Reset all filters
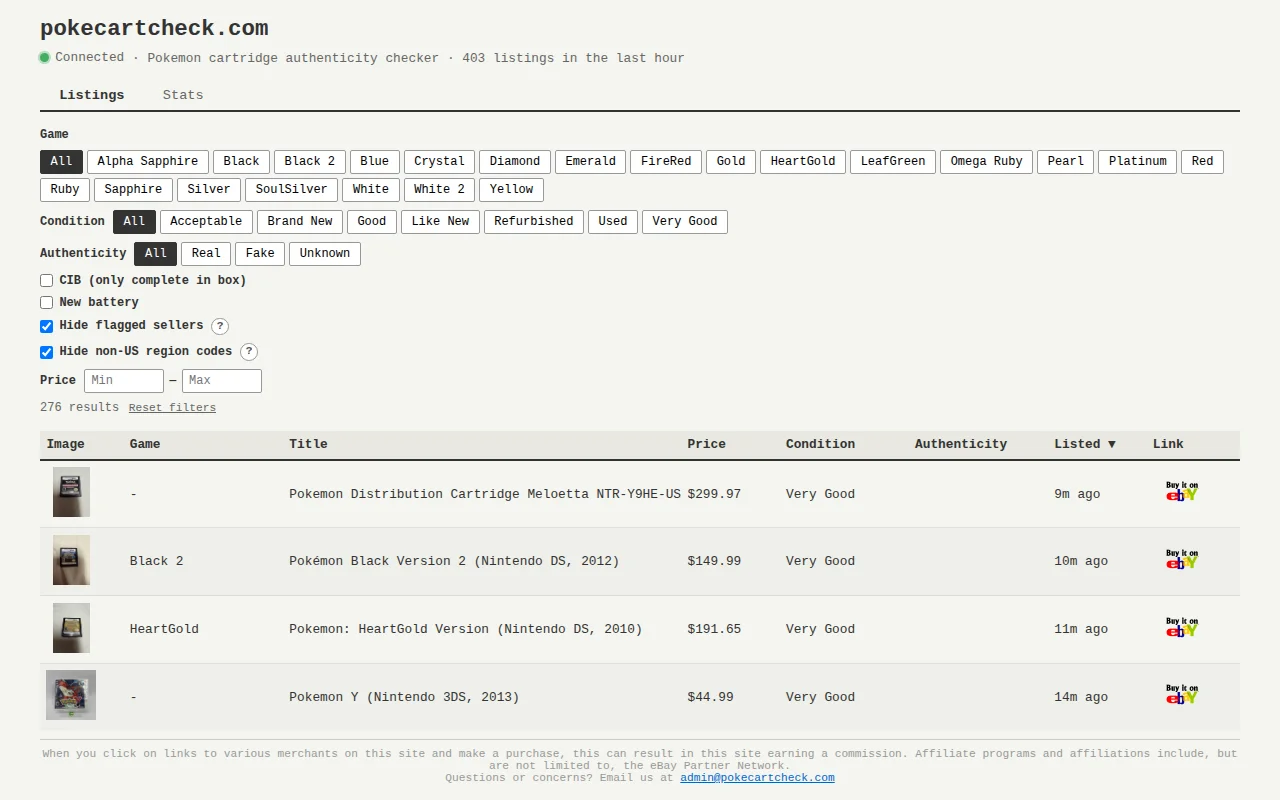Screen dimensions: 1280x800 (172, 408)
